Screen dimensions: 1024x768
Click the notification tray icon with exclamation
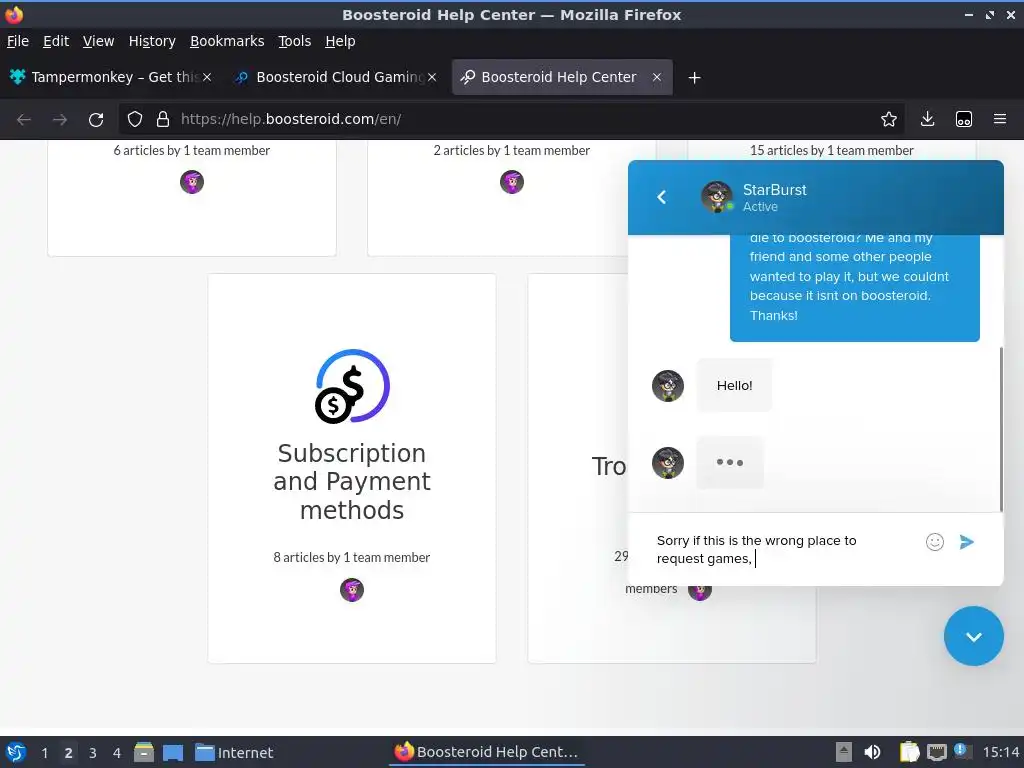tap(961, 751)
